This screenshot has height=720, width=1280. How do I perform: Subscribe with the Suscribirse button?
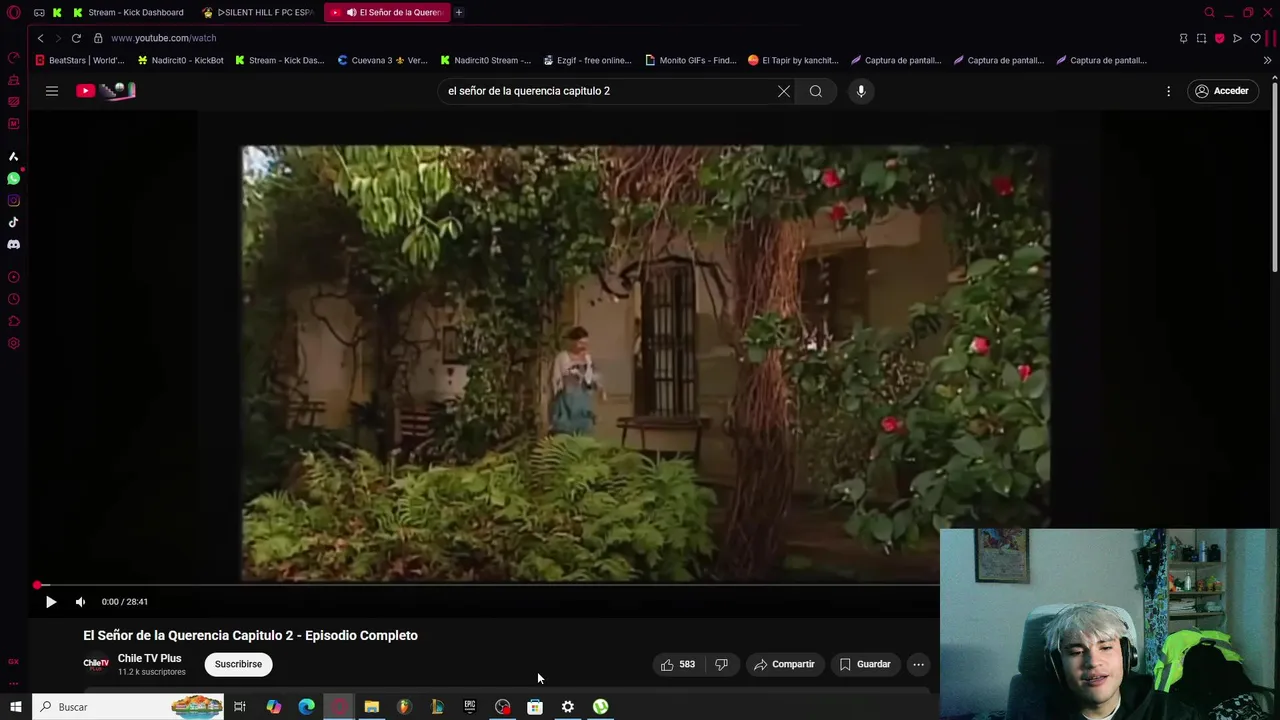point(238,664)
